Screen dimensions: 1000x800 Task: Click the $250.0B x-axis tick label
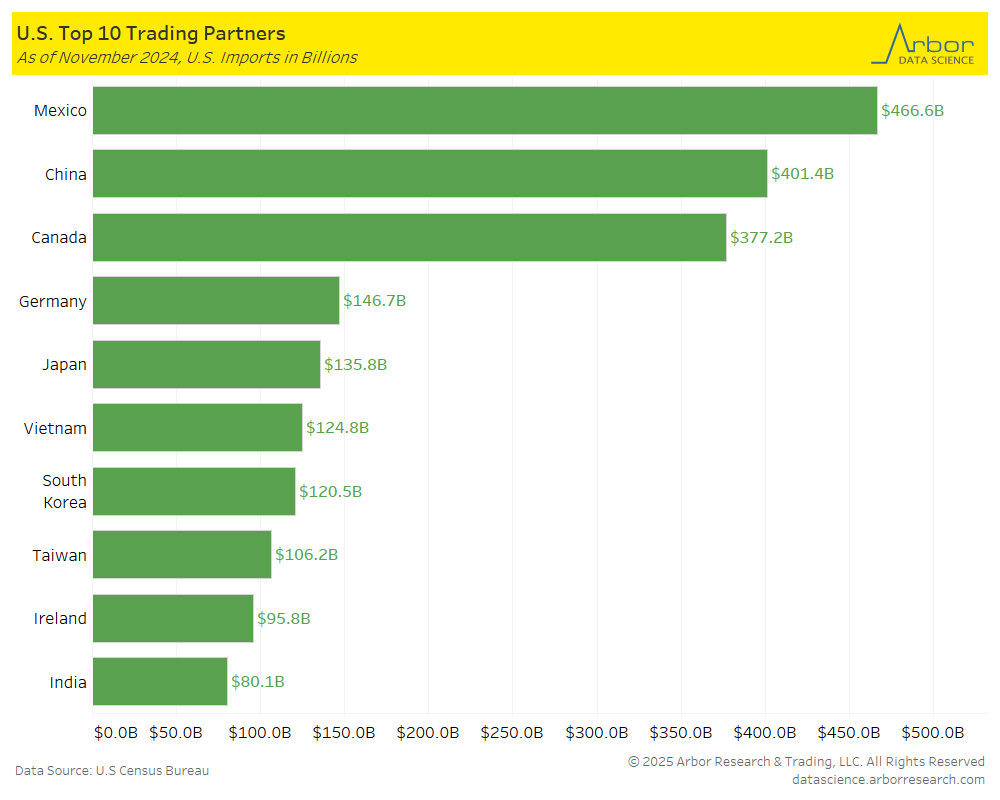511,733
